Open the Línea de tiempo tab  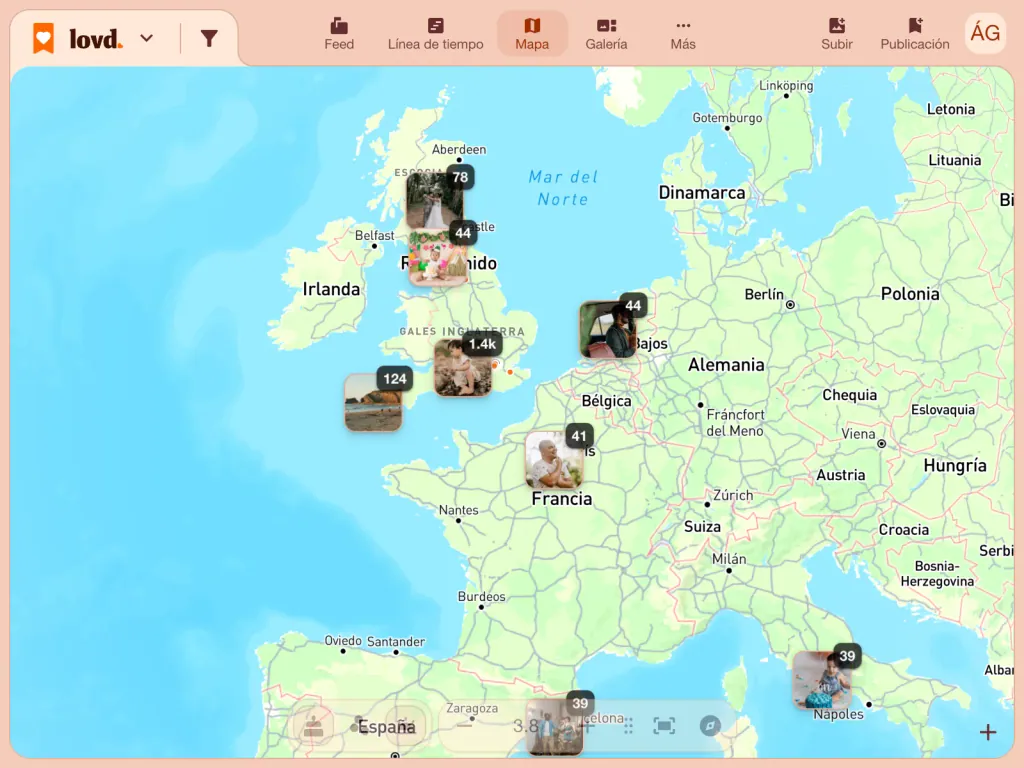(x=436, y=34)
